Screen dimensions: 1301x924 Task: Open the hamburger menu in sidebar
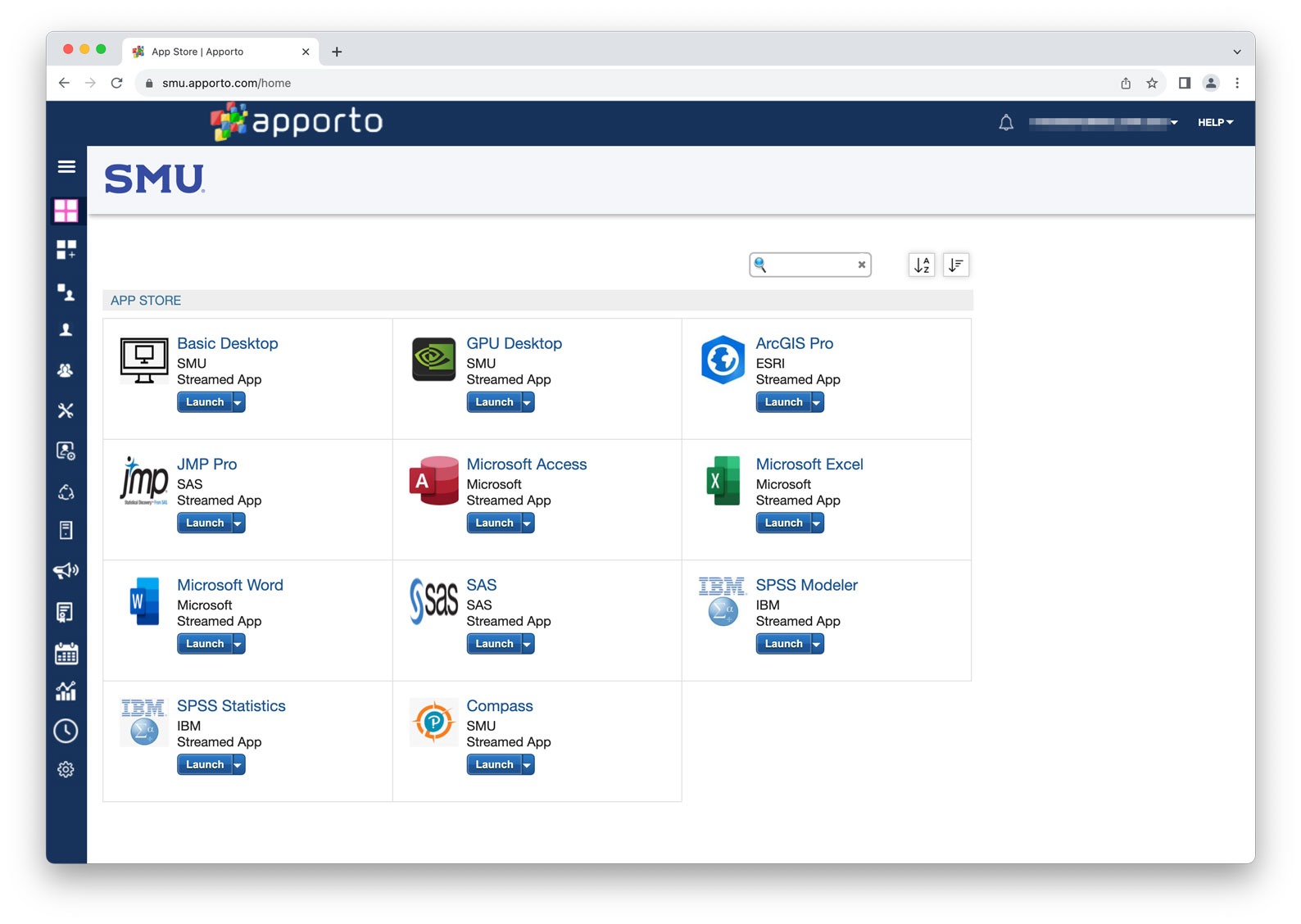coord(66,167)
